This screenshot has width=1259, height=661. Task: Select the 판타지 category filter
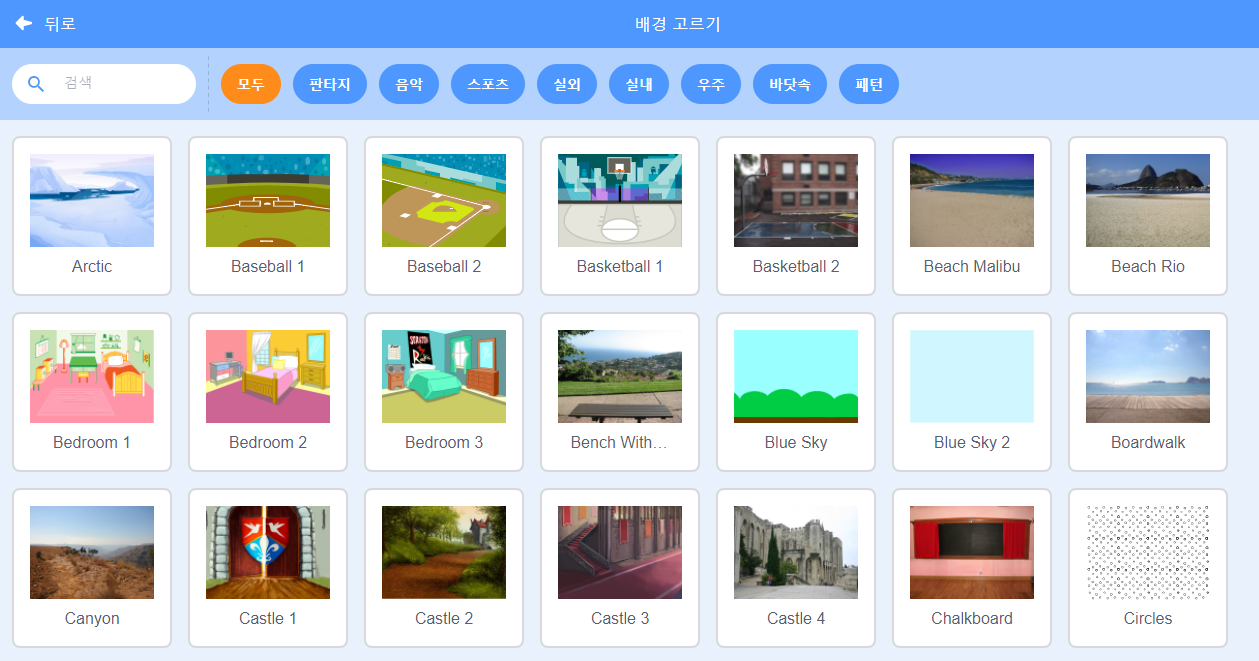point(330,84)
